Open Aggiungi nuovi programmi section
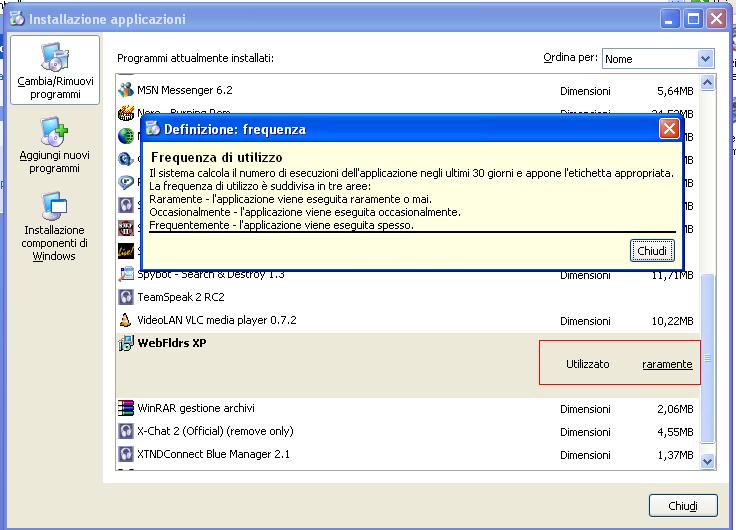Viewport: 736px width, 530px height. pyautogui.click(x=54, y=145)
